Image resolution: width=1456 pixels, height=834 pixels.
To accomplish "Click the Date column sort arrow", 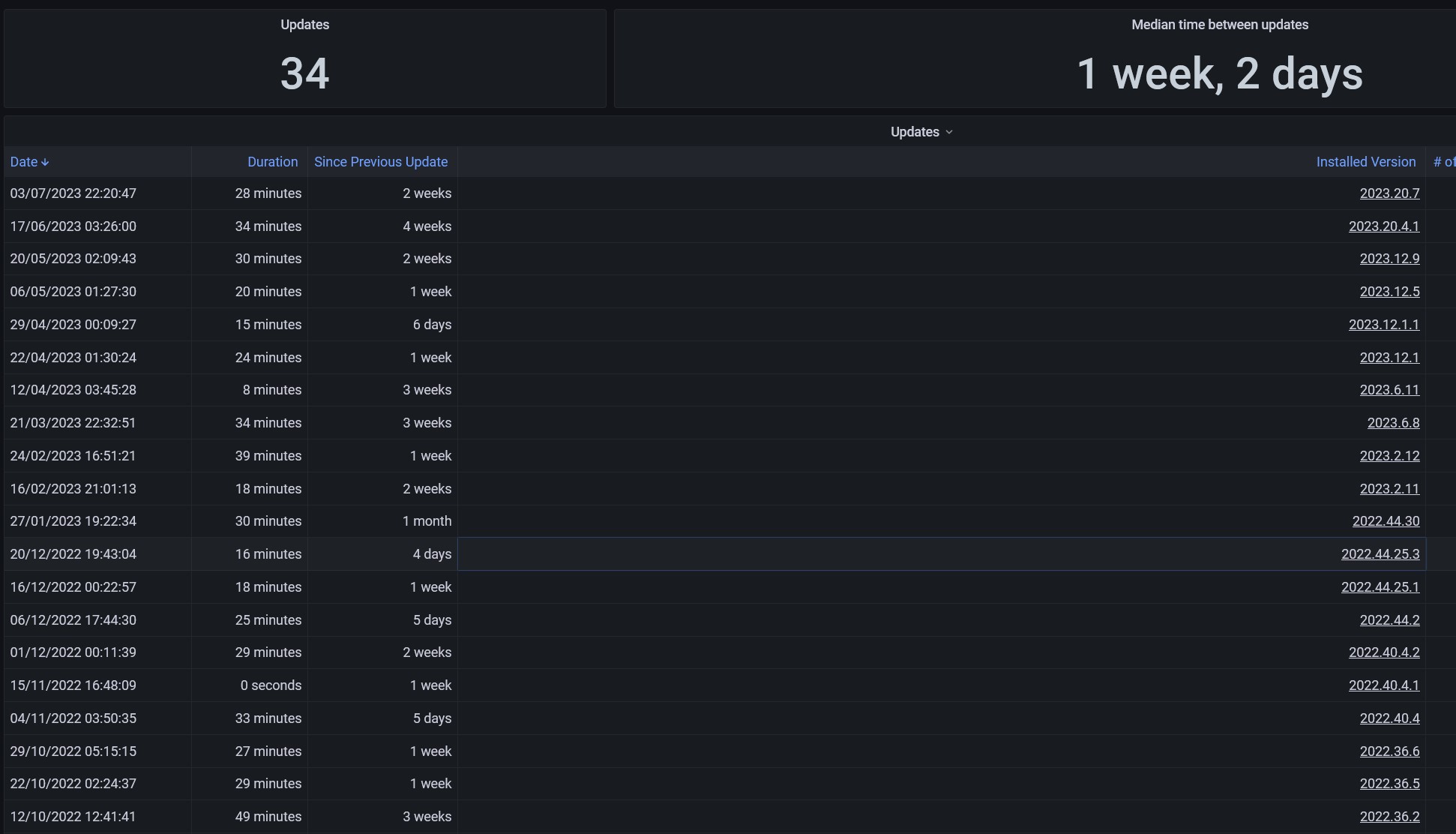I will coord(46,162).
